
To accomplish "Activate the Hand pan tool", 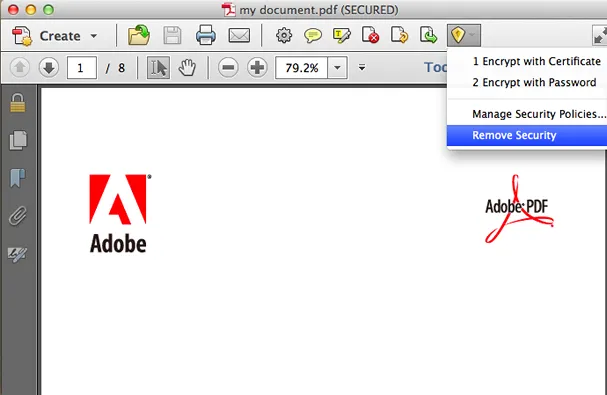I will click(187, 68).
